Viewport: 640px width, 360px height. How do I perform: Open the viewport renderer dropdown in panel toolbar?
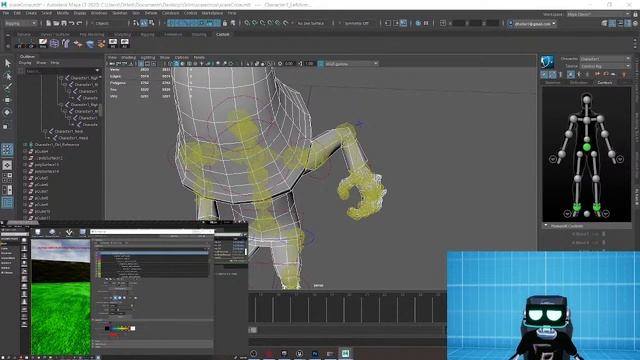[351, 64]
